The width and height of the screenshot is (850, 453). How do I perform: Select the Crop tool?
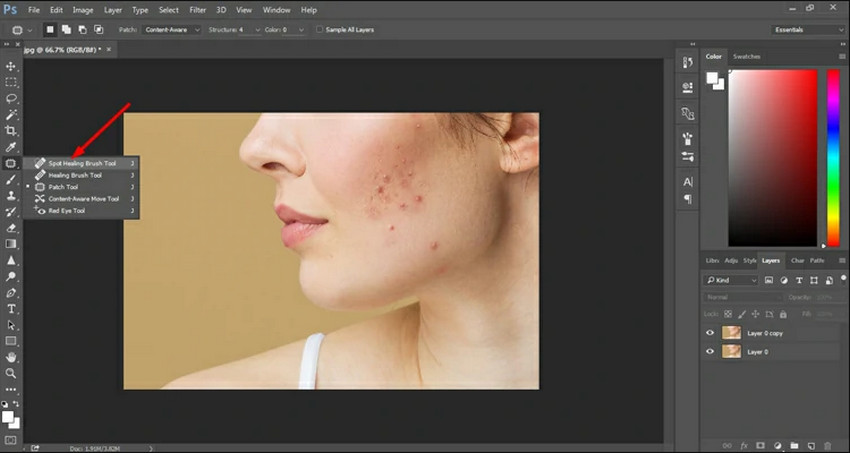click(x=10, y=131)
